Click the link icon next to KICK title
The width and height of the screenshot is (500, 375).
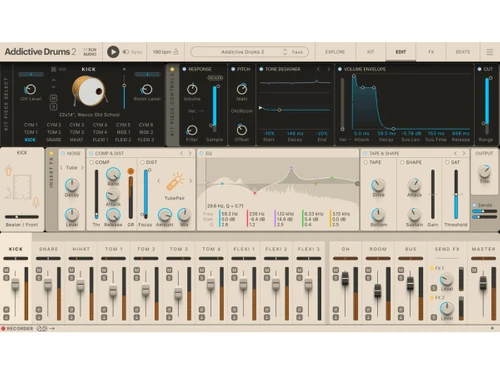click(62, 69)
